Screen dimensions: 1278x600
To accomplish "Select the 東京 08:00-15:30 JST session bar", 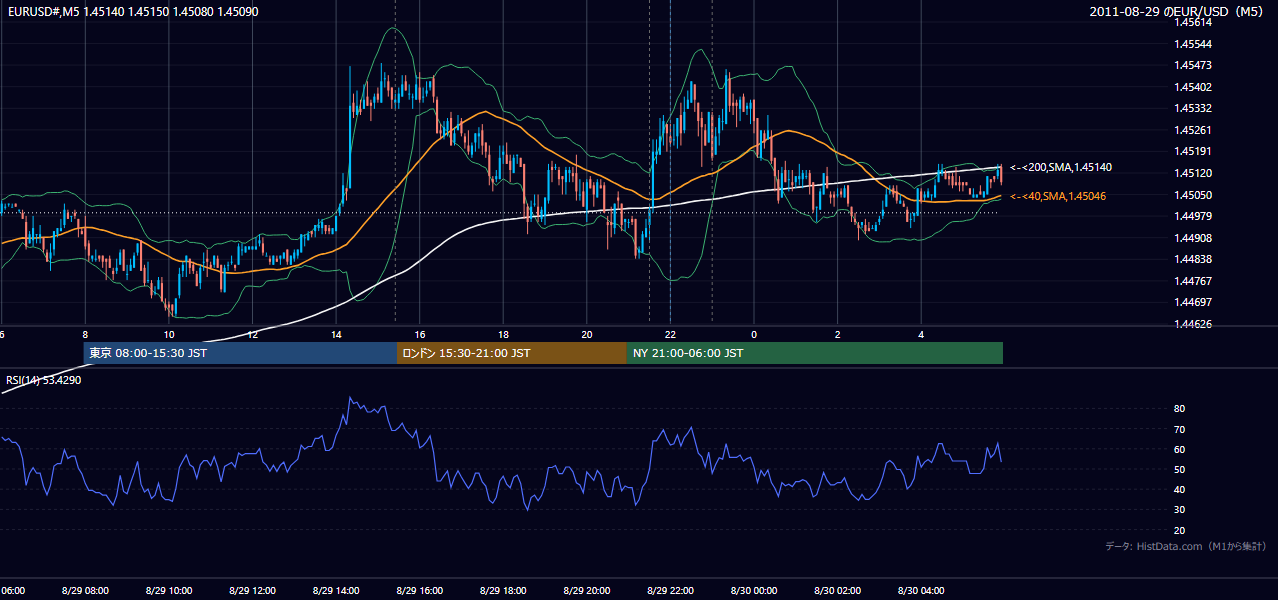I will point(240,353).
